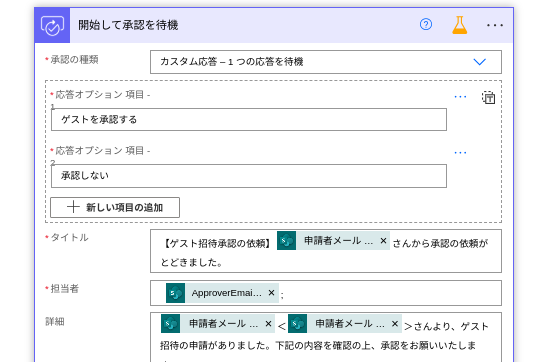Screen dimensions: 549x362
Task: Edit the 承認しない option field
Action: 249,176
